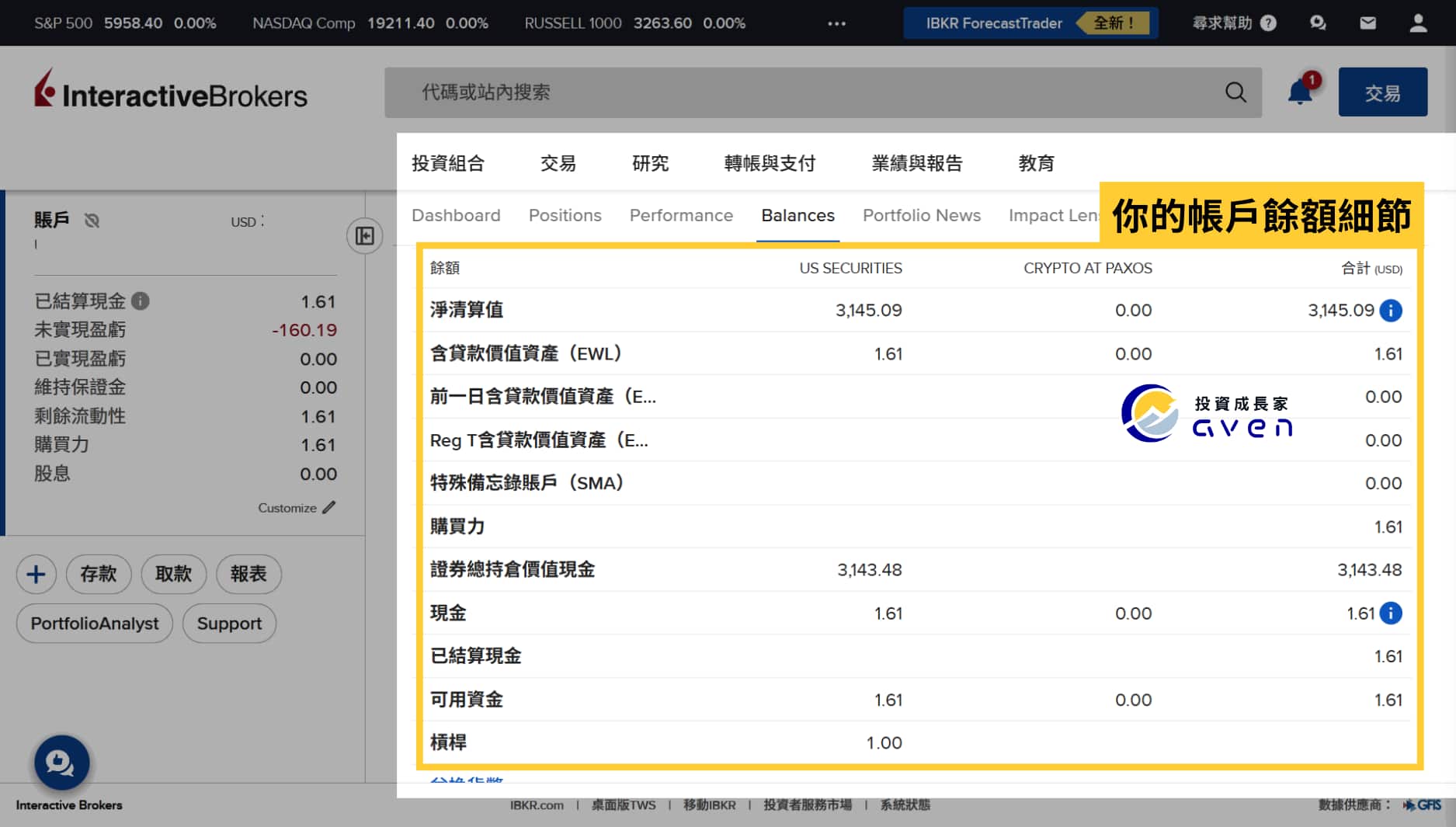Click the 特殊備忘錄賬戶 (SMA) row

[916, 483]
